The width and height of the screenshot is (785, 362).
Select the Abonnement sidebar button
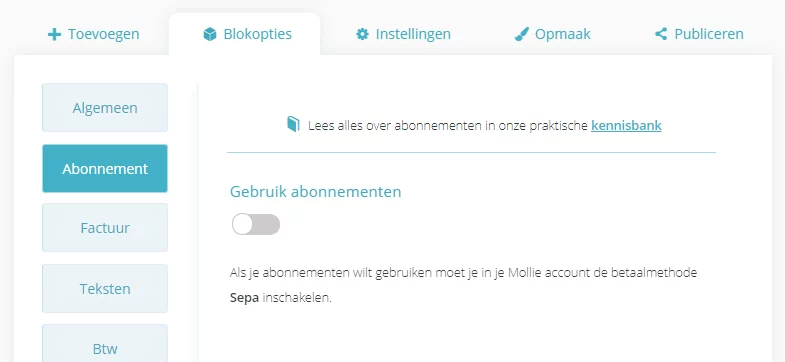pyautogui.click(x=105, y=169)
